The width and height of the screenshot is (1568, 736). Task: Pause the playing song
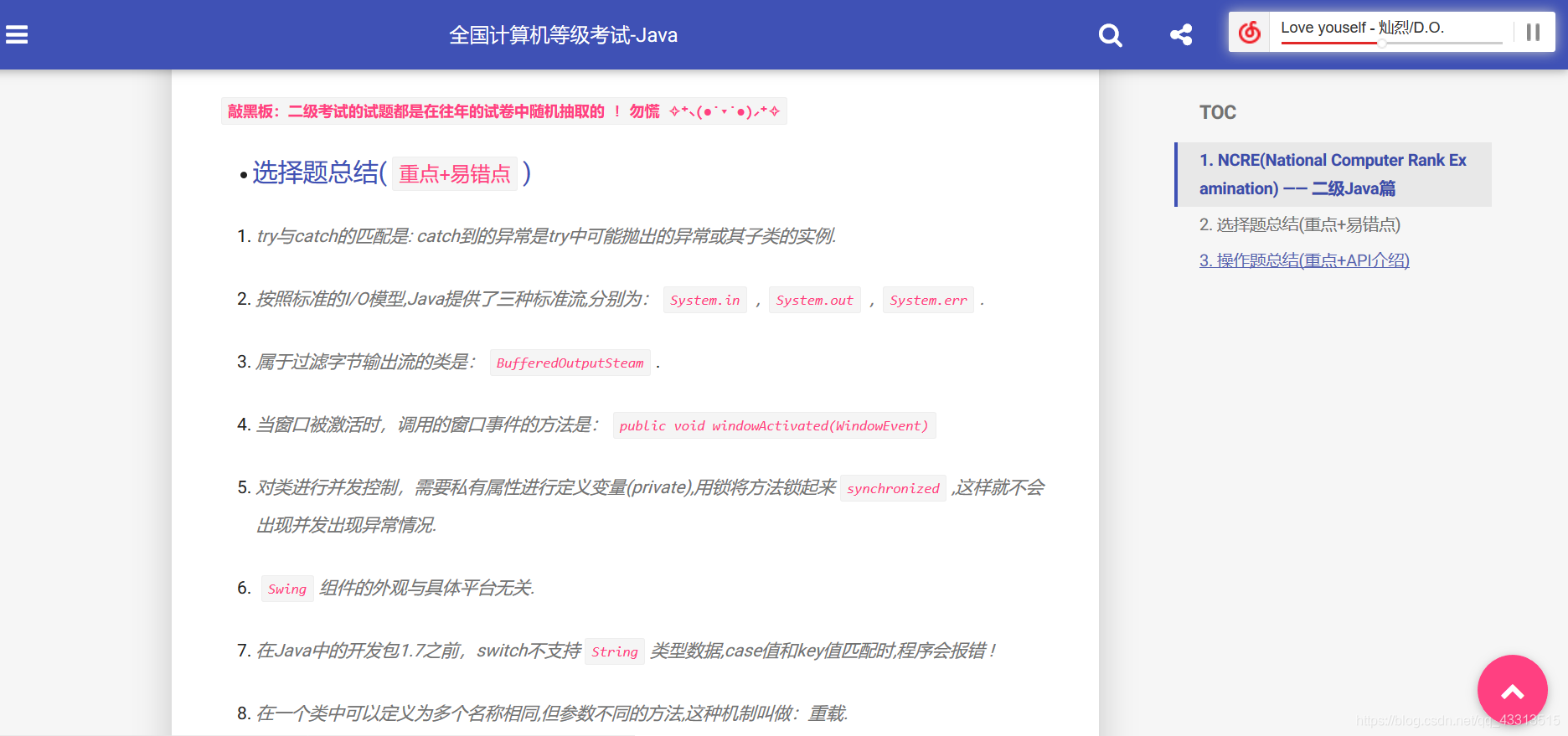[x=1533, y=32]
